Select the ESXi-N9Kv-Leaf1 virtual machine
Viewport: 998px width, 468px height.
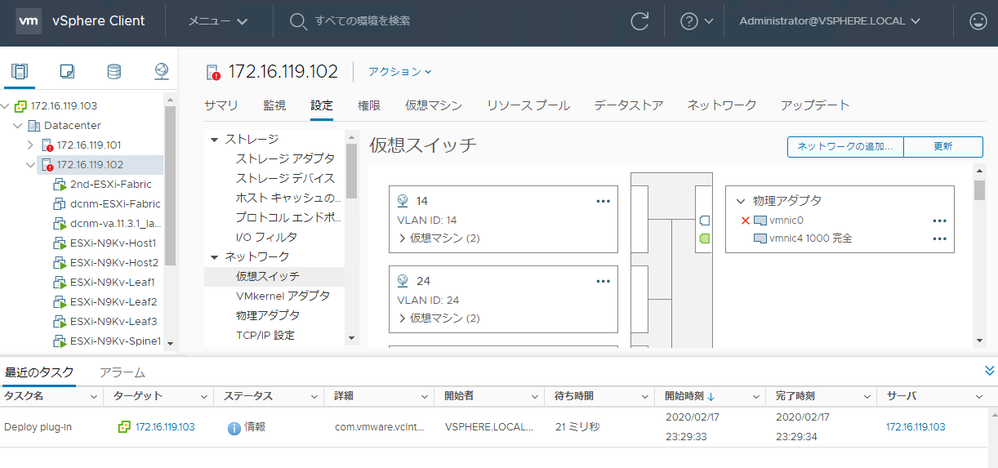[113, 282]
